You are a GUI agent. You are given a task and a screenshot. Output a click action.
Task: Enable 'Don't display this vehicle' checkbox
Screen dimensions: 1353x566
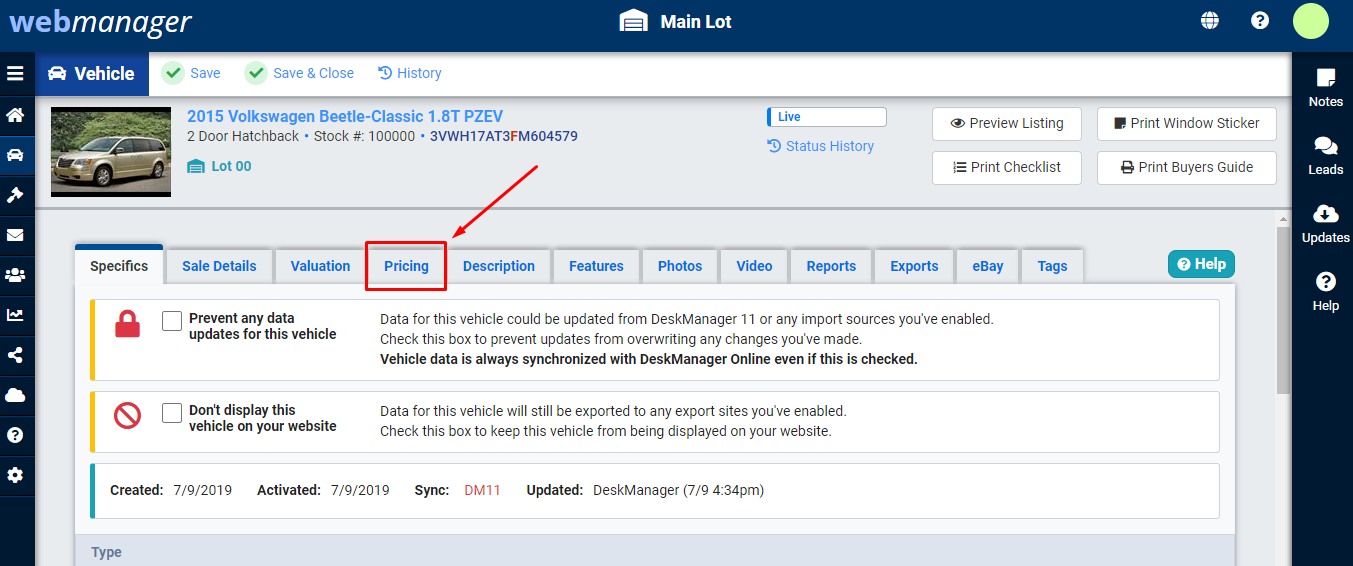click(x=172, y=412)
